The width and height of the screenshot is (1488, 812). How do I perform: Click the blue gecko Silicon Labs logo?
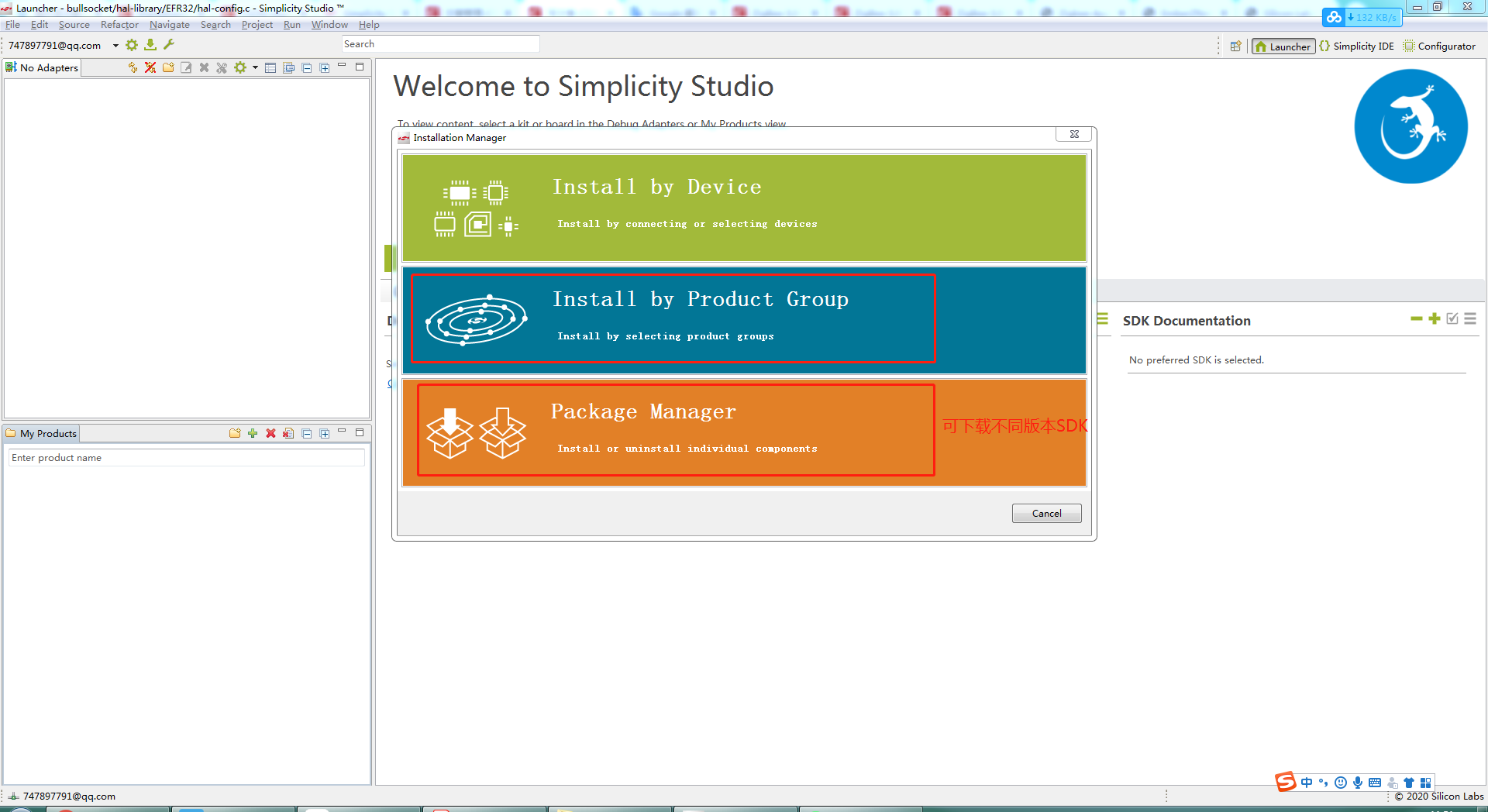[1410, 126]
